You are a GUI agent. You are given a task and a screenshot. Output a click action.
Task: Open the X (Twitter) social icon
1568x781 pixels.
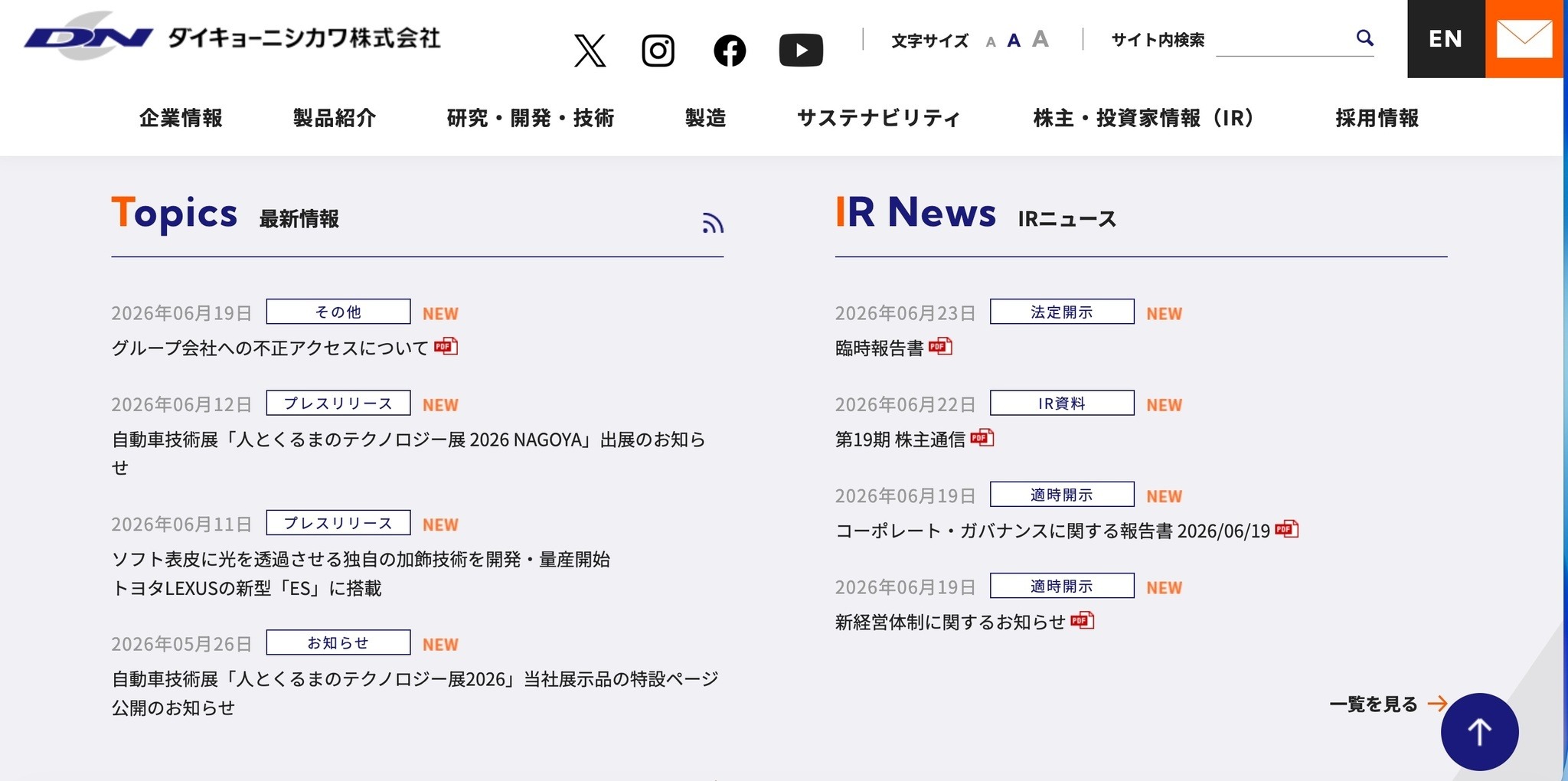(x=590, y=51)
